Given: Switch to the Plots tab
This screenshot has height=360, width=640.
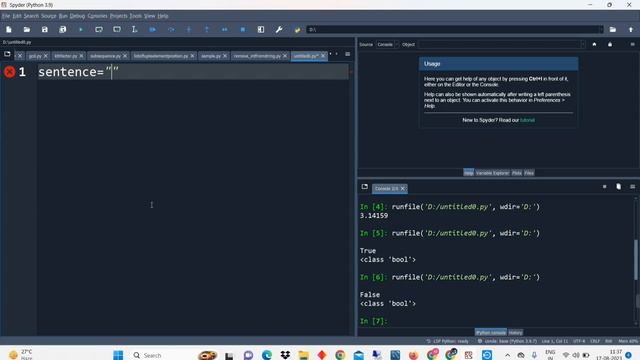Looking at the screenshot, I should (517, 173).
